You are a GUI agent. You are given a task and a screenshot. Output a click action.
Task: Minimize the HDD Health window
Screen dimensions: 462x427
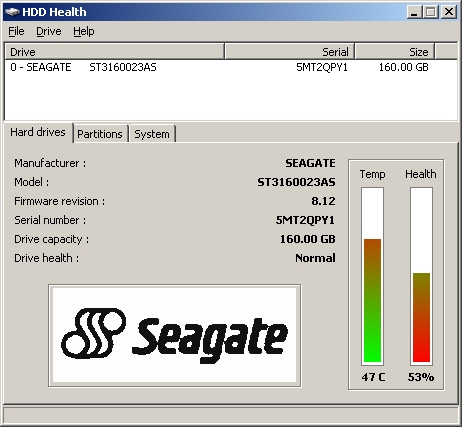pos(414,12)
